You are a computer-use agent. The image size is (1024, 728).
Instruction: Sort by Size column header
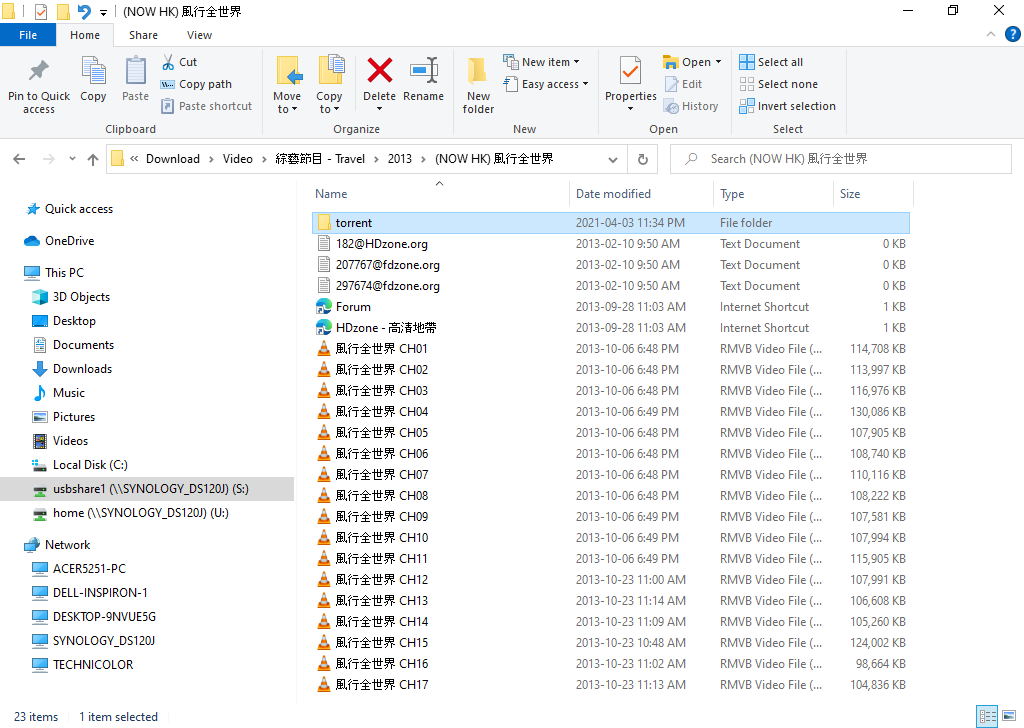tap(850, 194)
